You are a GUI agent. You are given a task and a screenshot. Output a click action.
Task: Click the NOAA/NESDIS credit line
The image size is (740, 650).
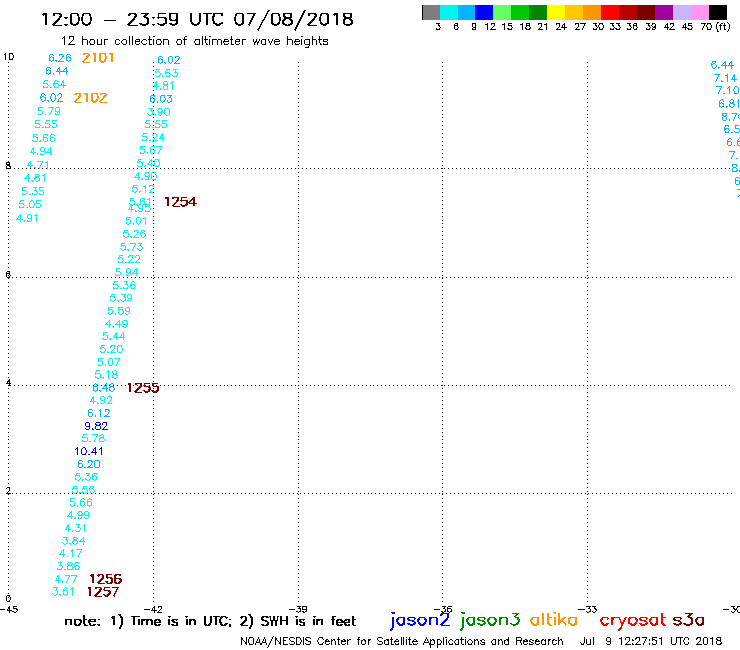pos(402,641)
